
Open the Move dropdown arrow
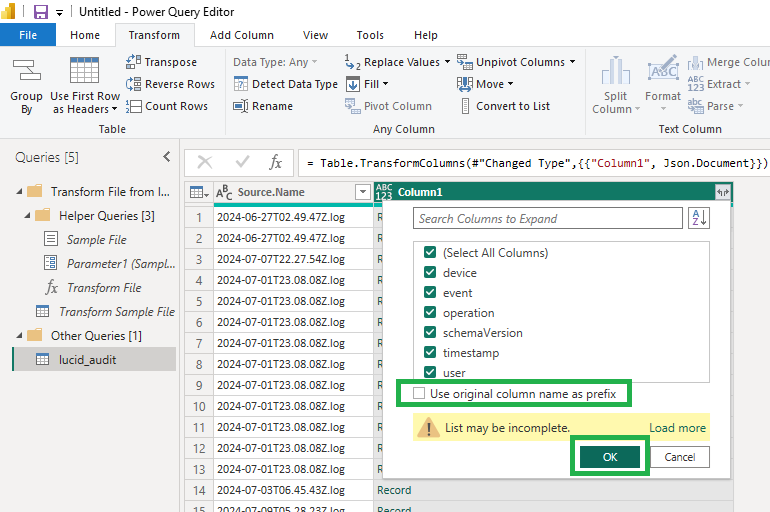tap(511, 84)
